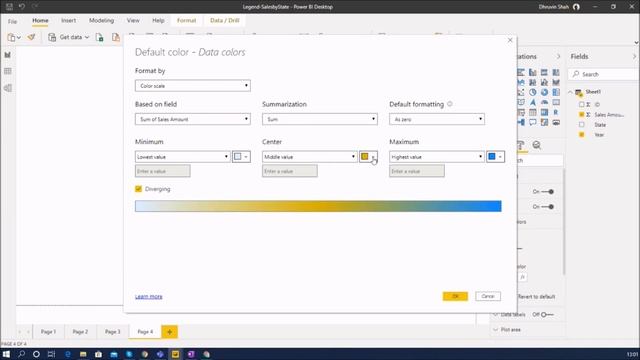Close the Data colors dialog
The height and width of the screenshot is (360, 640).
pos(510,40)
